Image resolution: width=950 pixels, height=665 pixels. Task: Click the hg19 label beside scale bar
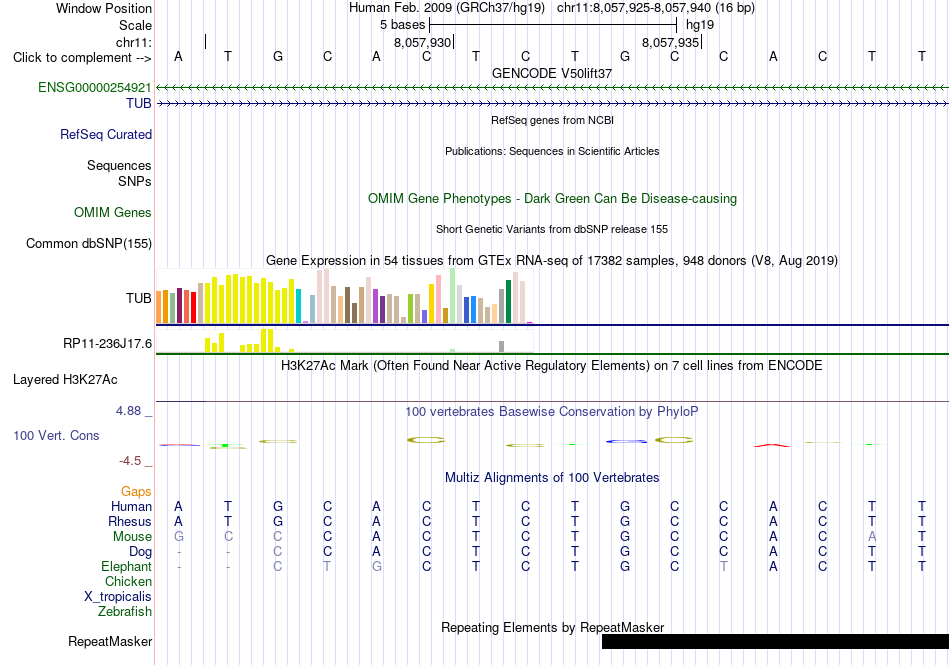pyautogui.click(x=700, y=25)
